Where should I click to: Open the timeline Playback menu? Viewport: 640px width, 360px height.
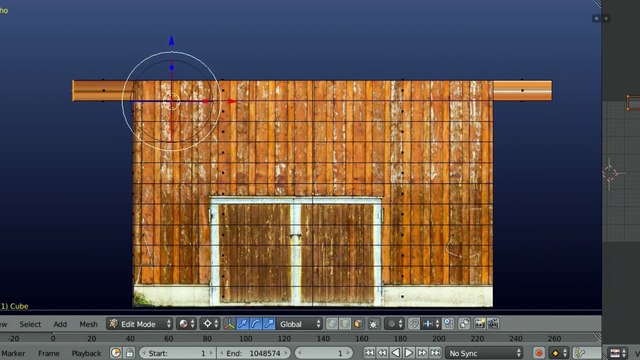coord(86,353)
